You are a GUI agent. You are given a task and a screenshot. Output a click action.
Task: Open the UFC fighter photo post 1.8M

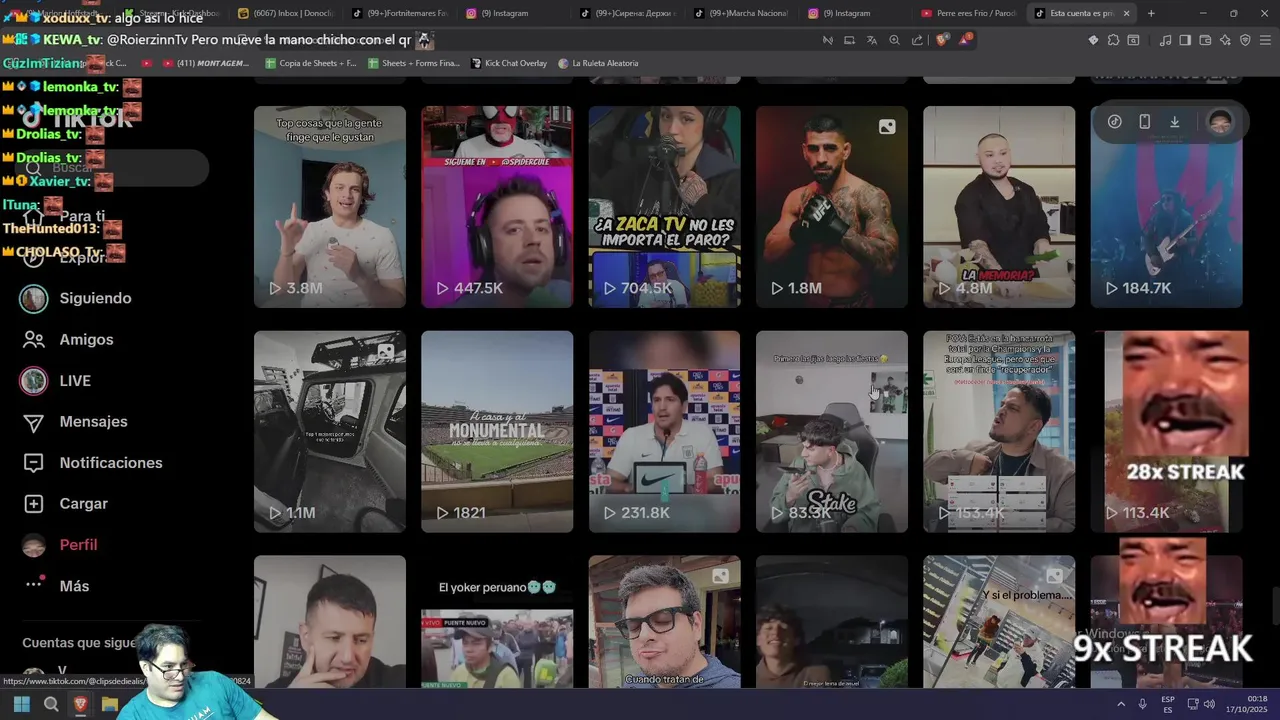click(832, 207)
